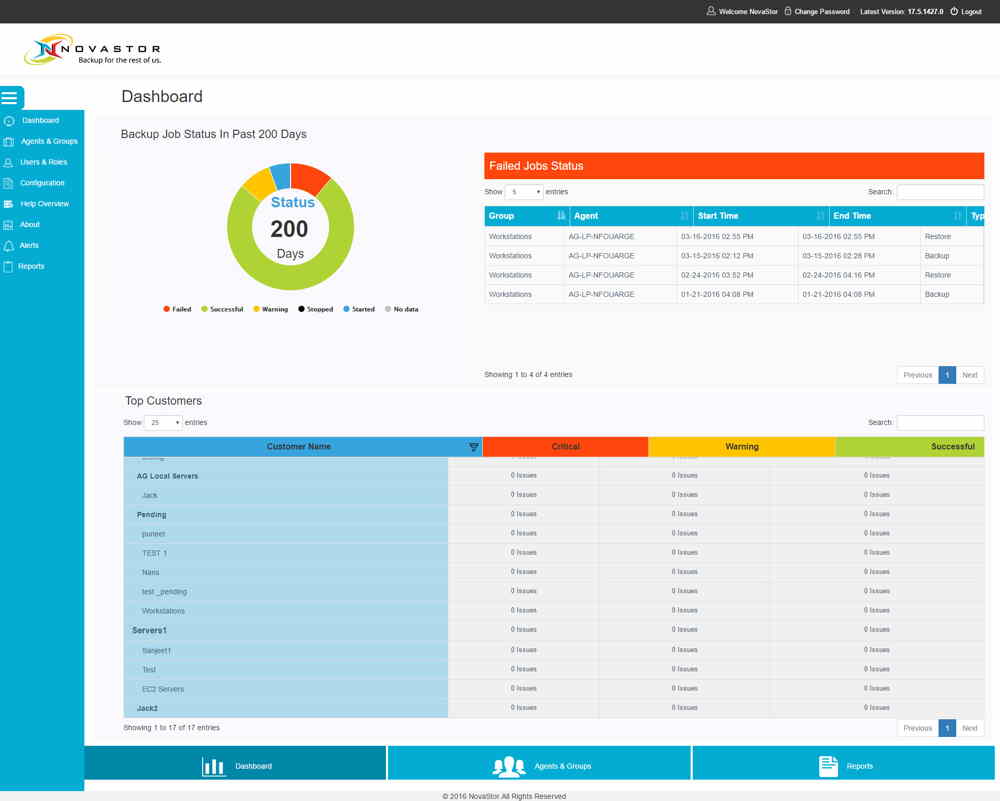Open the Top Customers entries count dropdown
The height and width of the screenshot is (801, 1000).
pos(163,423)
